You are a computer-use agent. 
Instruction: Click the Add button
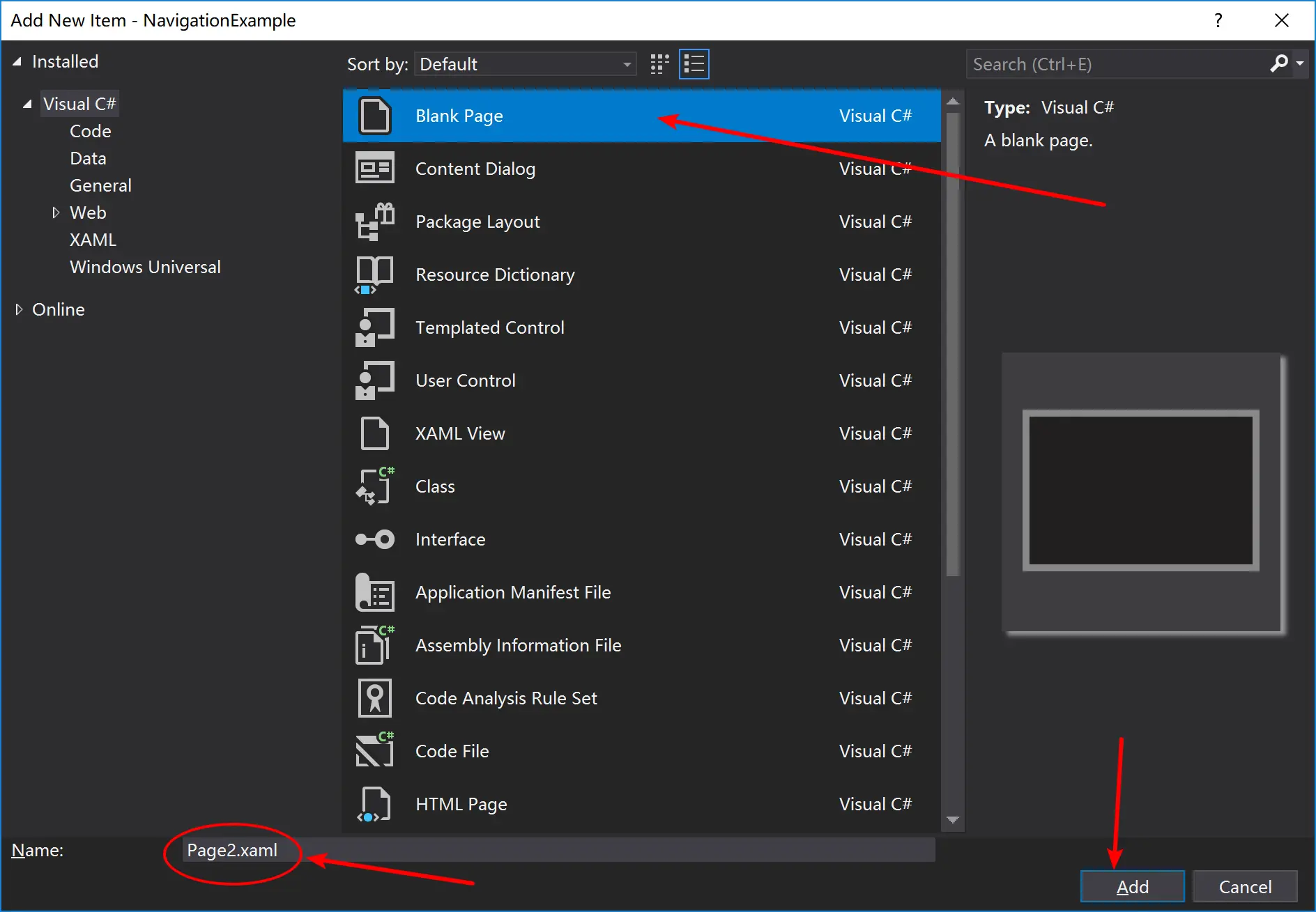(x=1133, y=886)
